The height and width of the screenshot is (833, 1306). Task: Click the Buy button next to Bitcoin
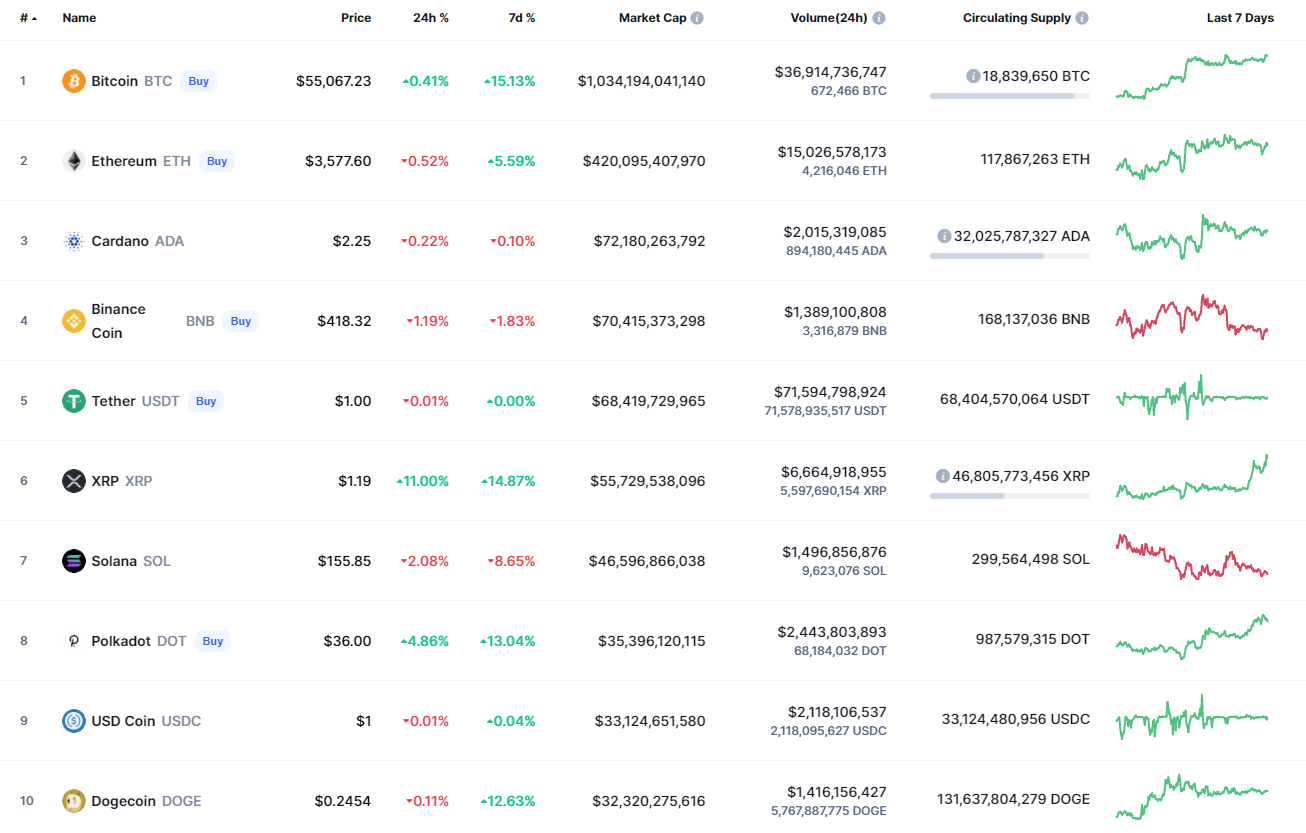pos(199,81)
